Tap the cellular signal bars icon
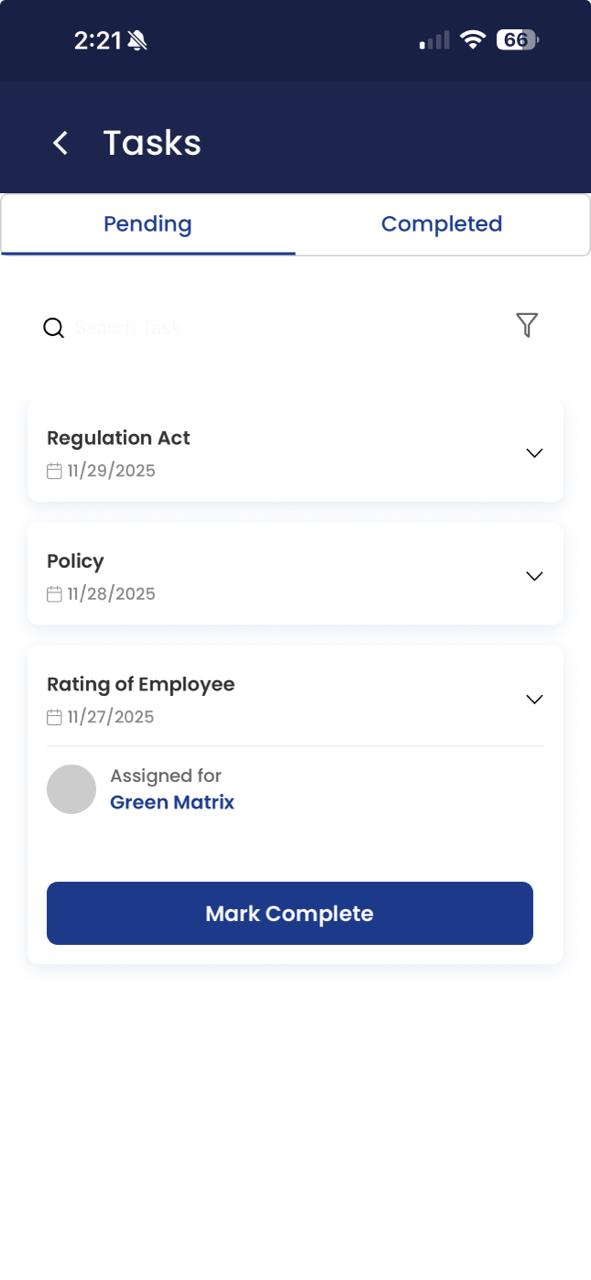Viewport: 591px width, 1280px height. point(434,41)
